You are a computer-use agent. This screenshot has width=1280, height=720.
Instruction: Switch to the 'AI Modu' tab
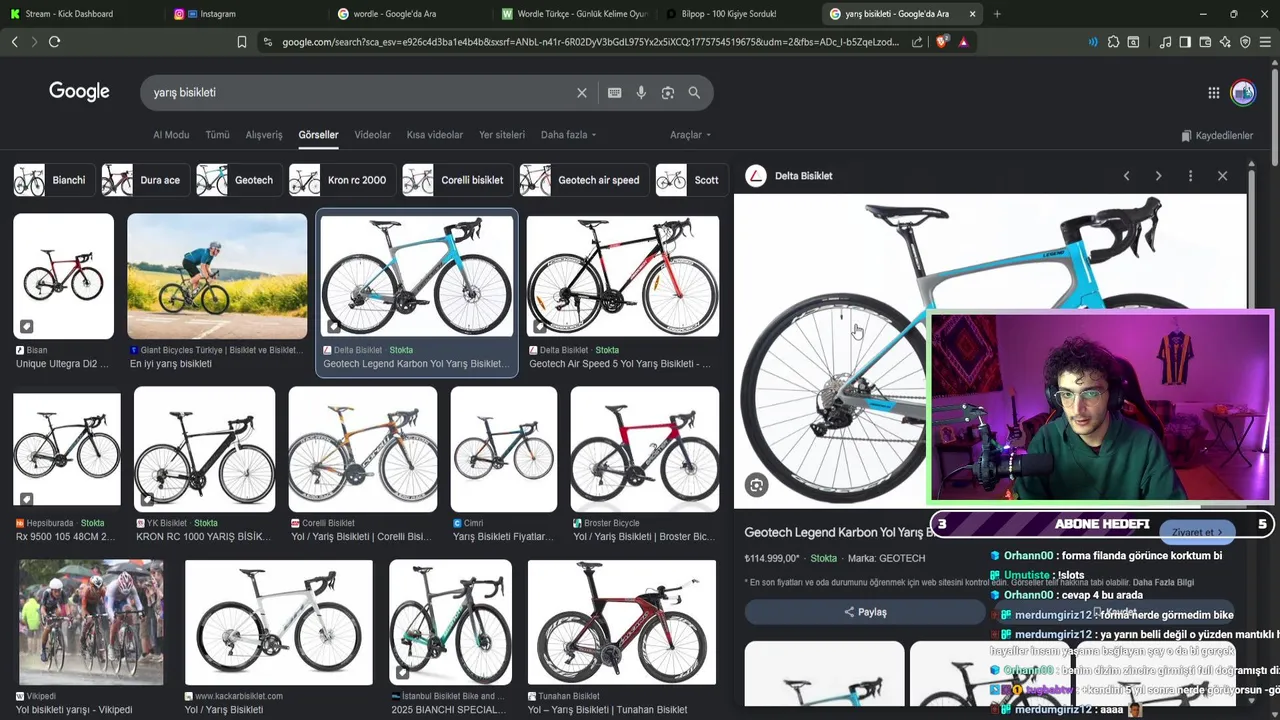[171, 135]
